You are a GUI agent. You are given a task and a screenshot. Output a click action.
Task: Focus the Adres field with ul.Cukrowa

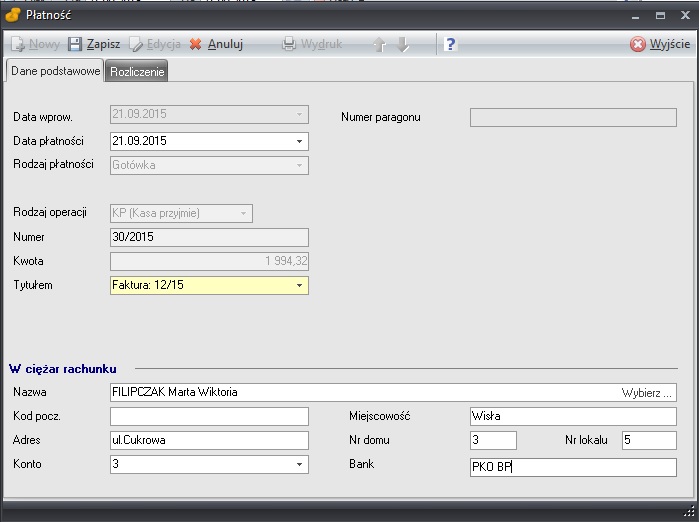tap(208, 440)
